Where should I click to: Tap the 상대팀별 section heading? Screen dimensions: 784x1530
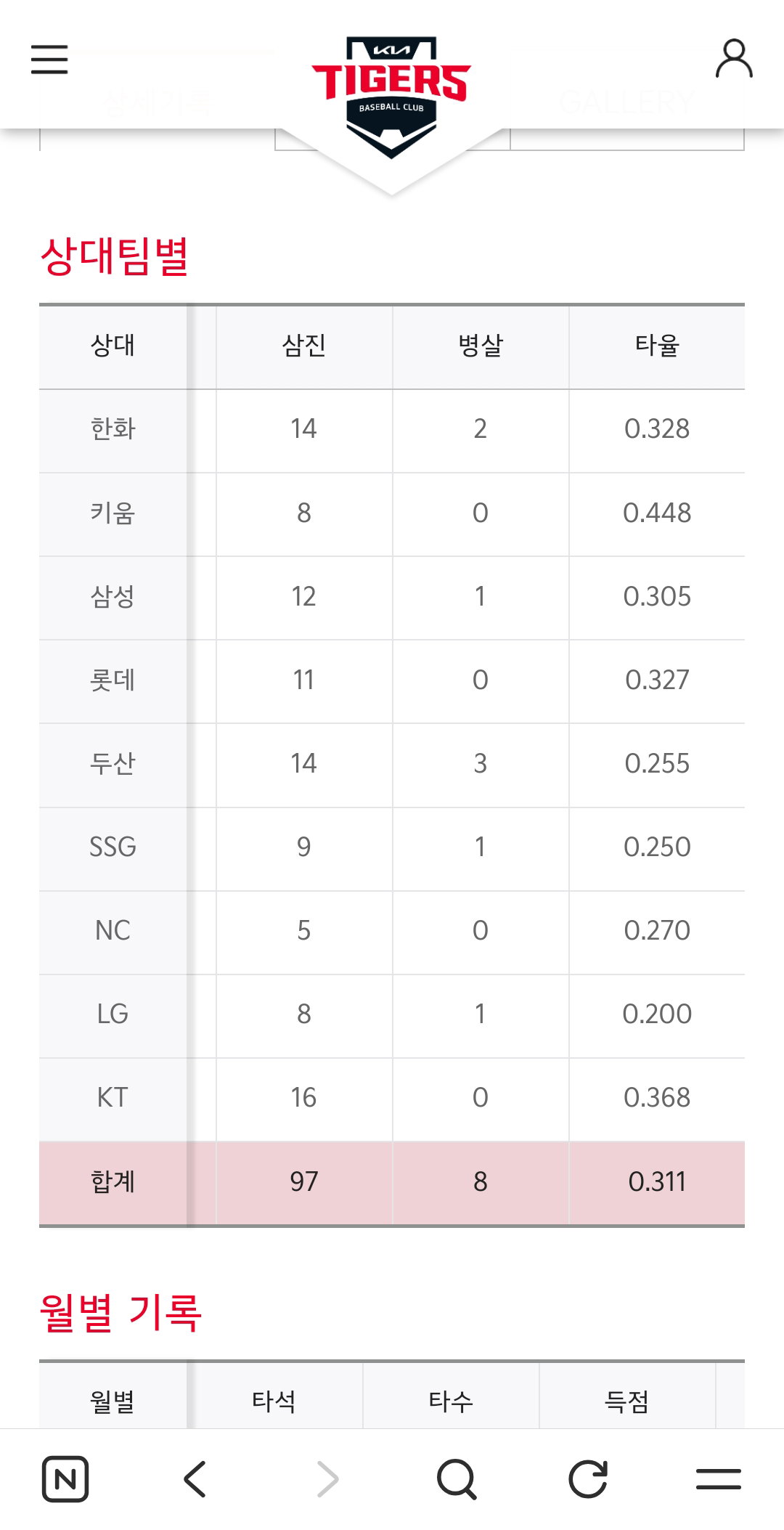(115, 256)
